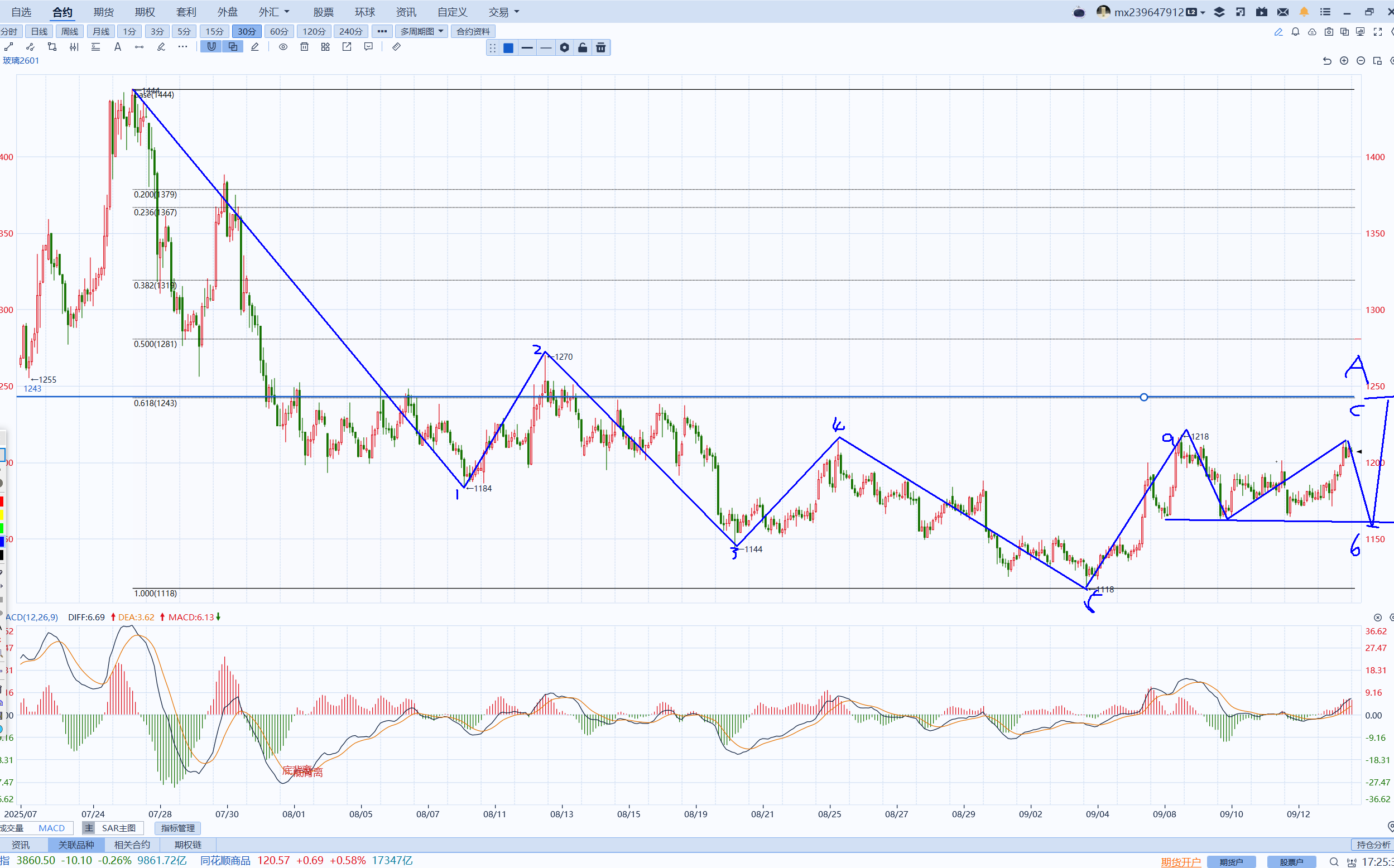Toggle drawings visibility eye icon
The image size is (1394, 868).
tap(283, 47)
